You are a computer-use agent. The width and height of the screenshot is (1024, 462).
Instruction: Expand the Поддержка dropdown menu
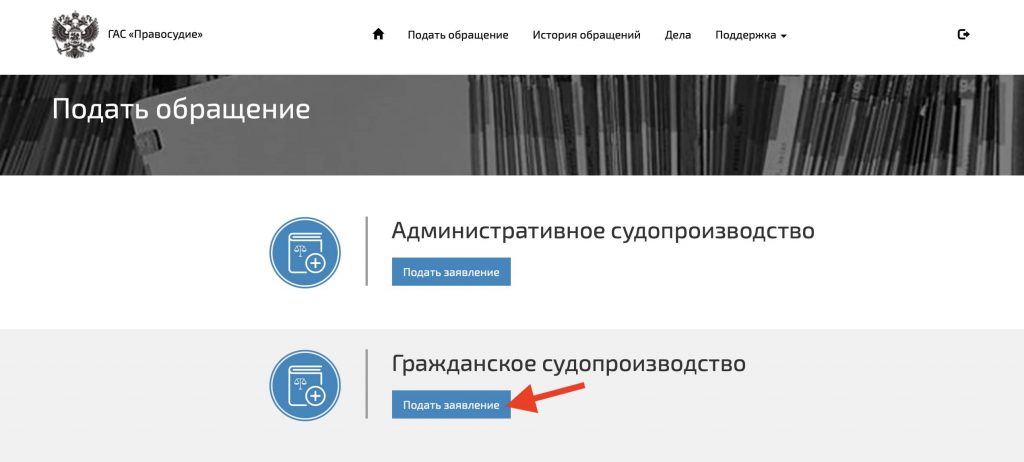[750, 35]
